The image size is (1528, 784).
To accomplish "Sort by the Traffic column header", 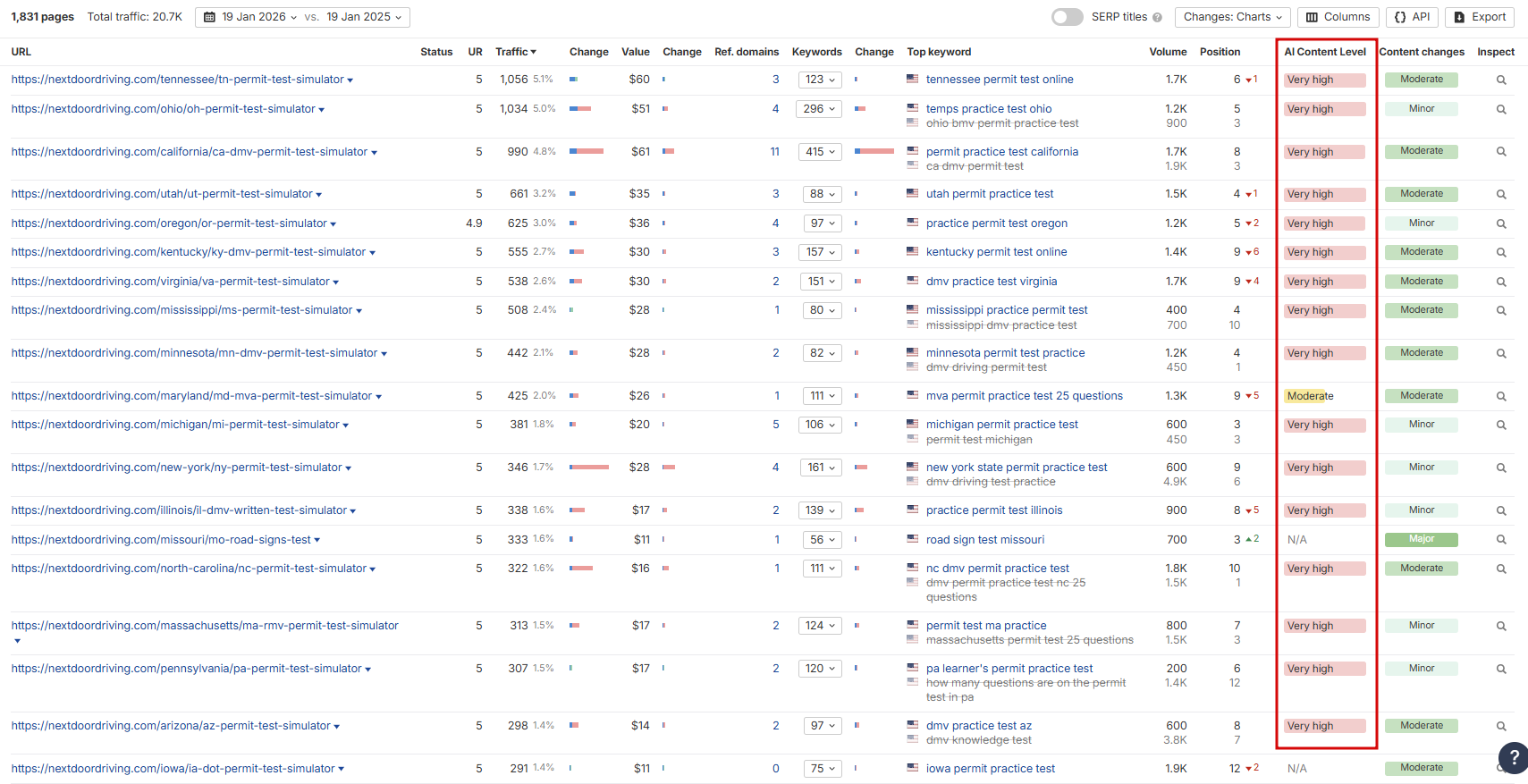I will (515, 52).
